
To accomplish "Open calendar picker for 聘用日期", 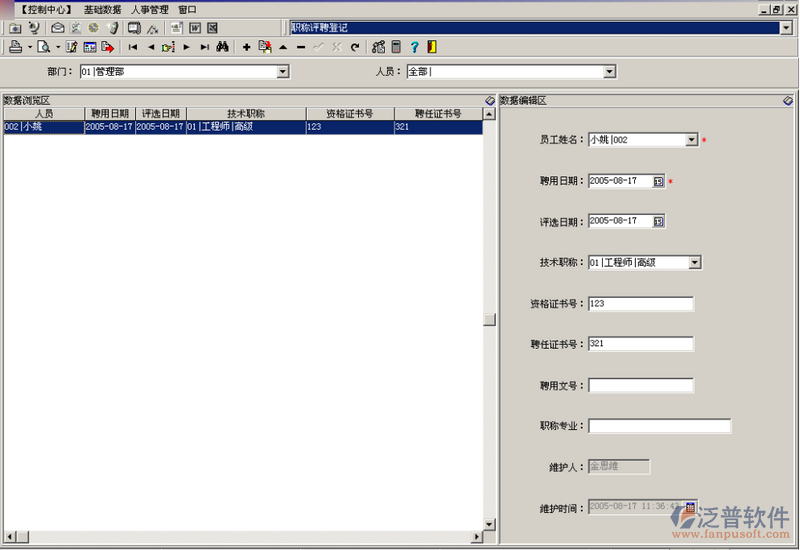I will (x=658, y=181).
